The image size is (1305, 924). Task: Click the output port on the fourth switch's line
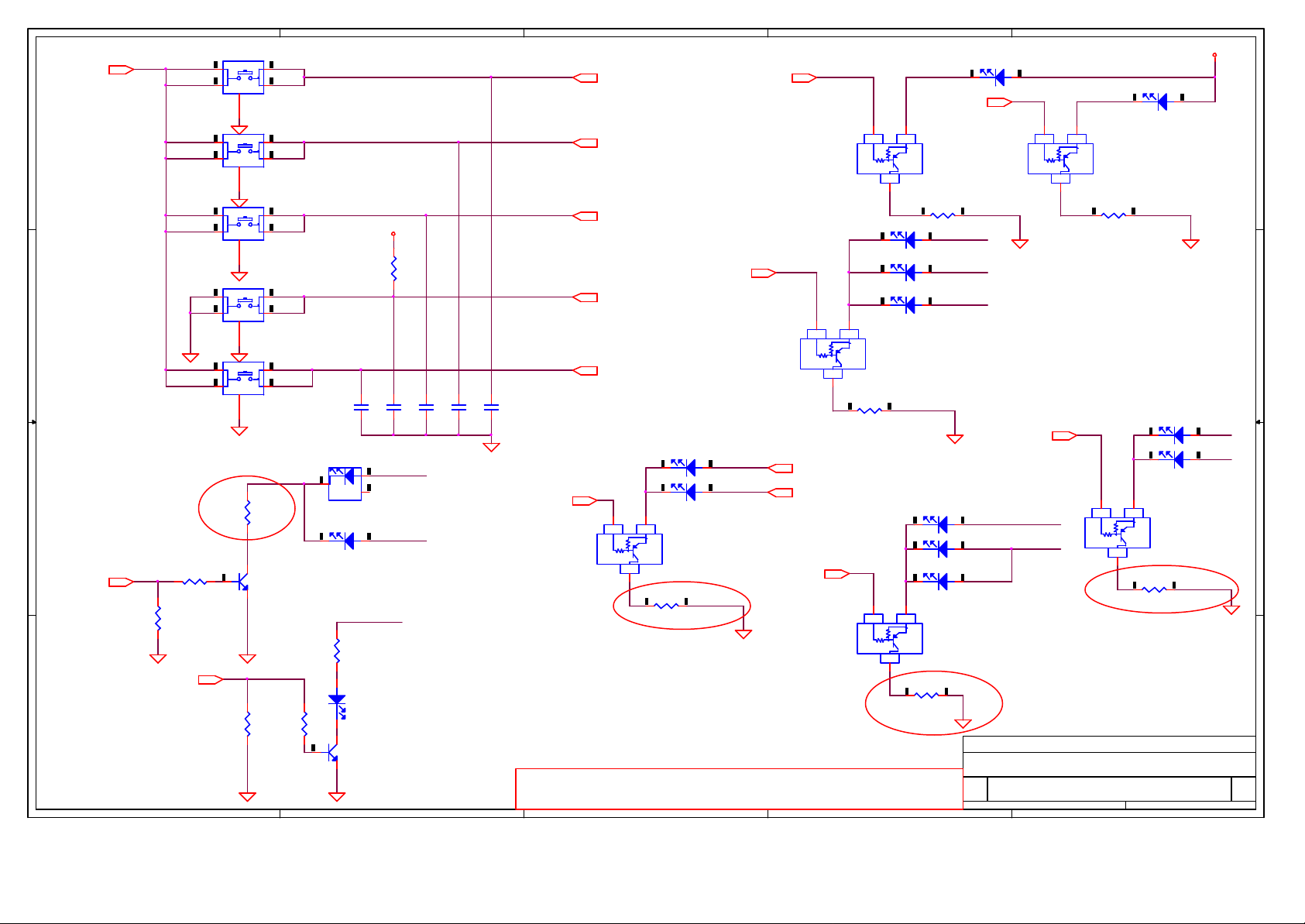(x=586, y=297)
